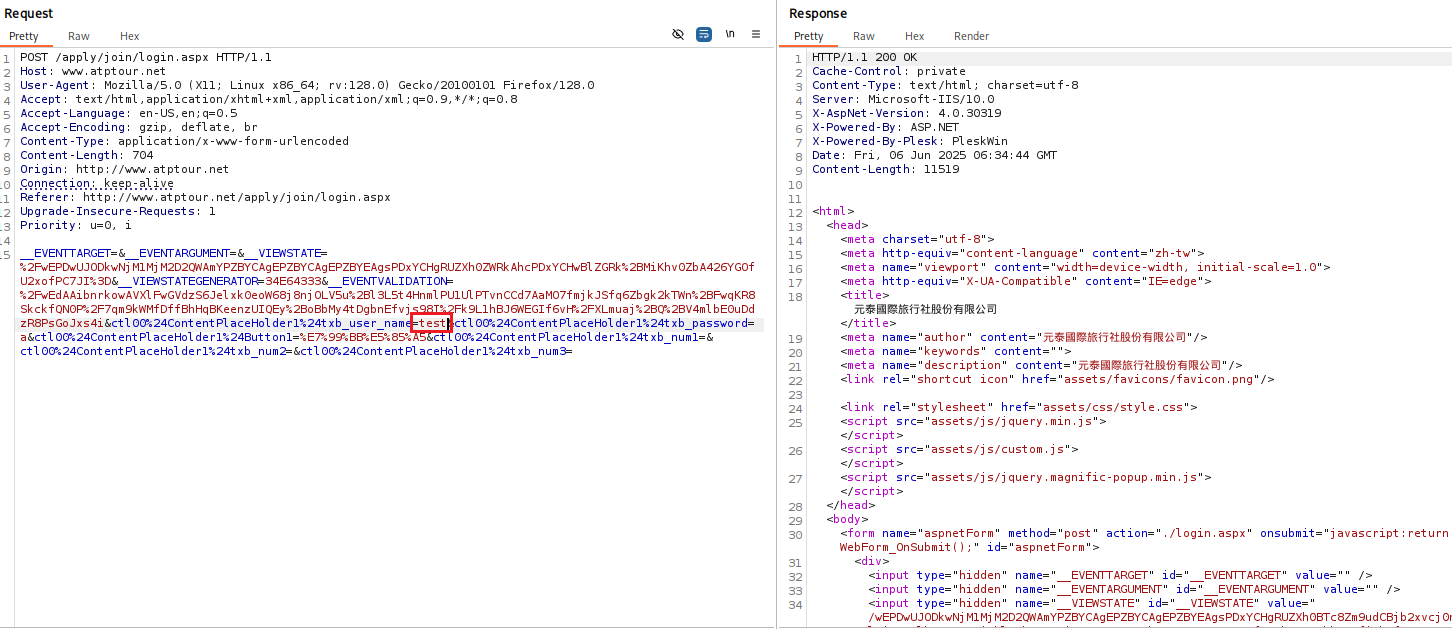Click the X-AspNet-Version: 4.0.30319 header
The width and height of the screenshot is (1452, 629).
click(x=906, y=113)
